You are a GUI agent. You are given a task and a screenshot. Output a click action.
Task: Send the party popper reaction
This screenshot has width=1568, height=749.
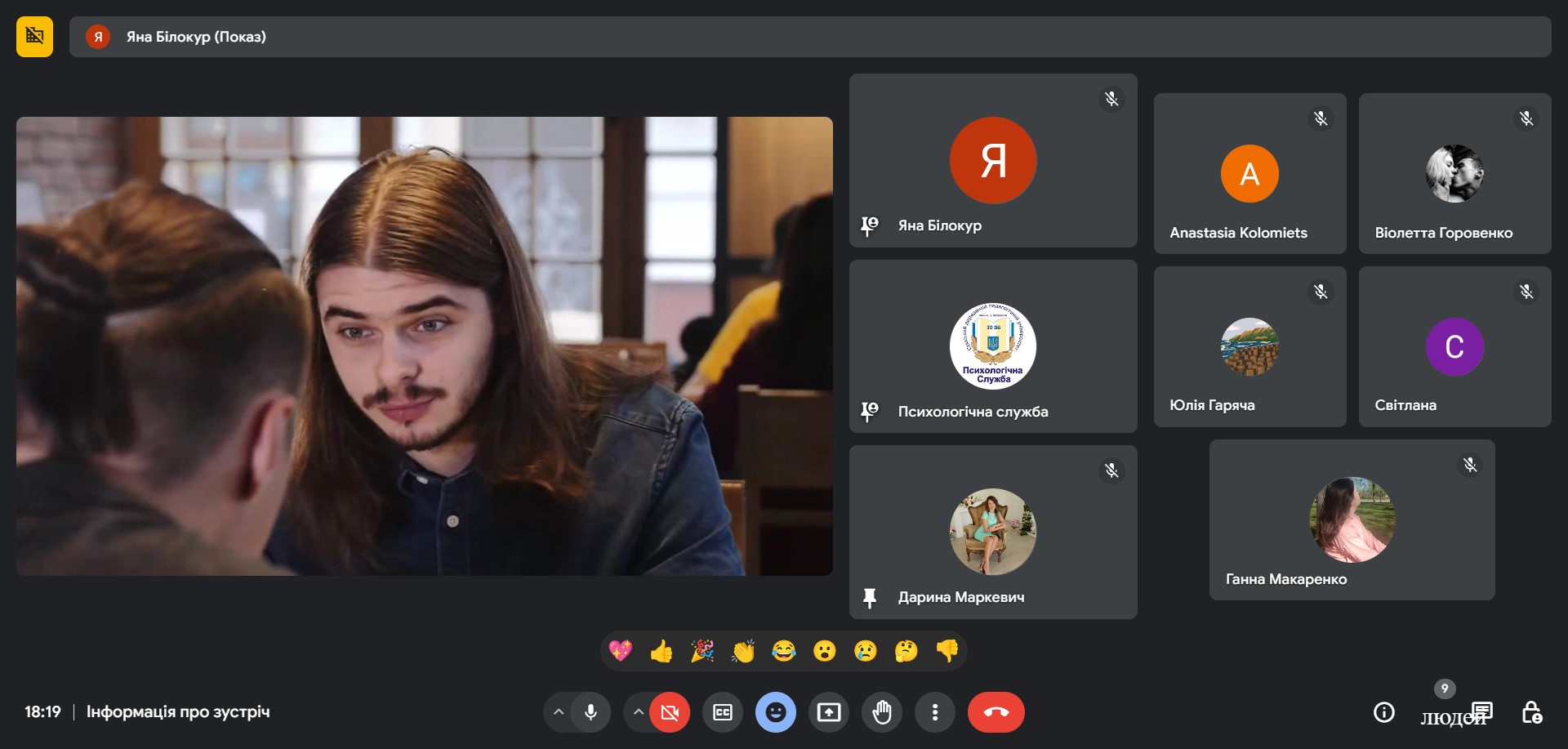(702, 651)
